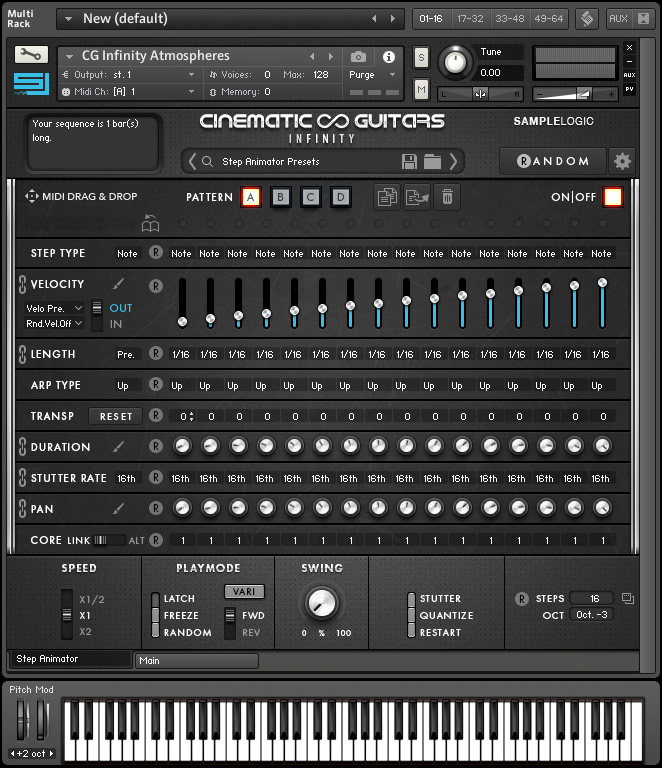Select pattern D
Image resolution: width=662 pixels, height=768 pixels.
pos(341,197)
